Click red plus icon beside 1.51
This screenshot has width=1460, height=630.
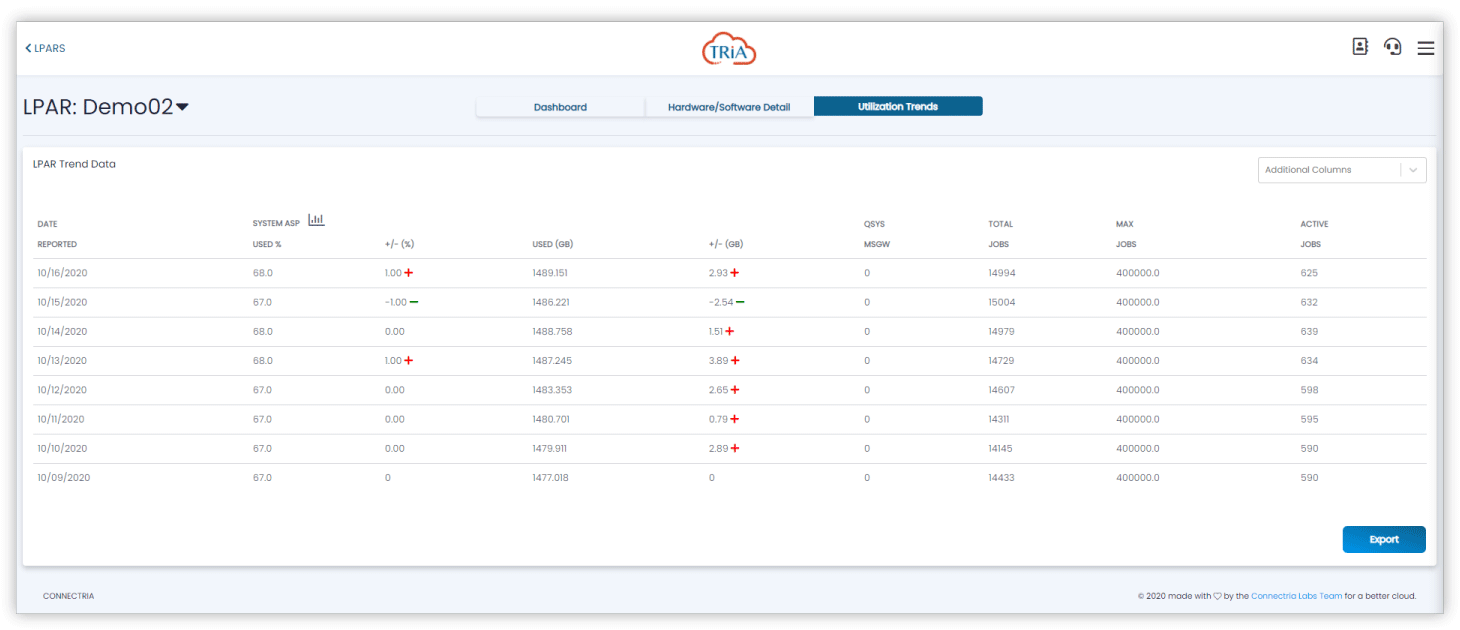(x=730, y=331)
